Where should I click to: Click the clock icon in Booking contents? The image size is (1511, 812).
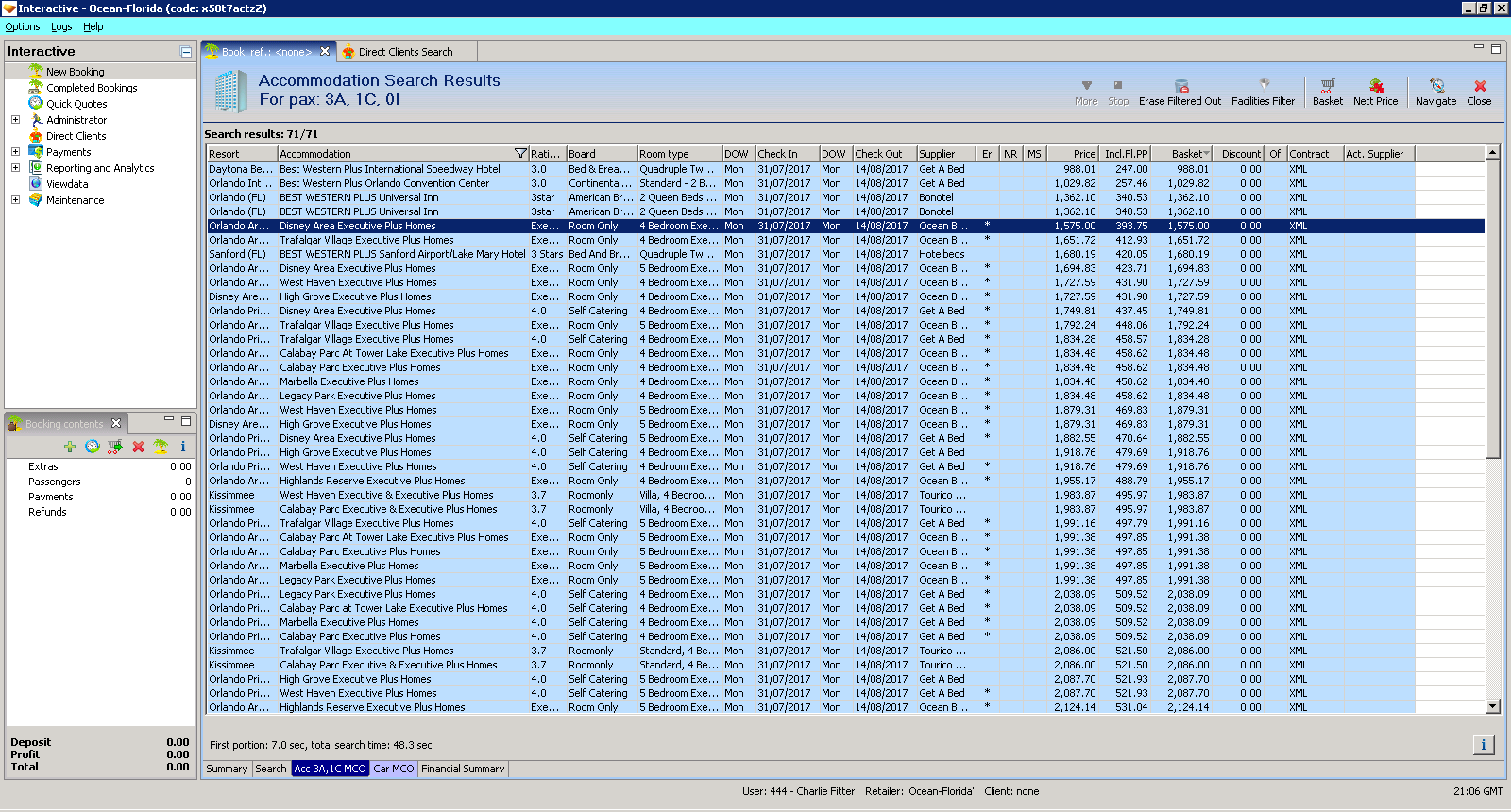(x=93, y=447)
